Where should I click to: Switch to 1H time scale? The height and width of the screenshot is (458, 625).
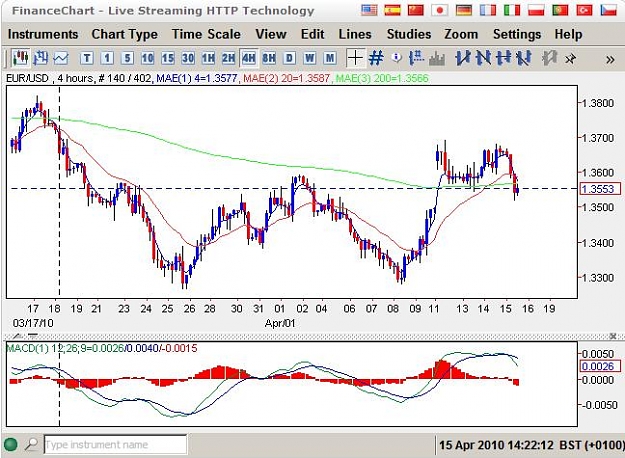pyautogui.click(x=208, y=59)
